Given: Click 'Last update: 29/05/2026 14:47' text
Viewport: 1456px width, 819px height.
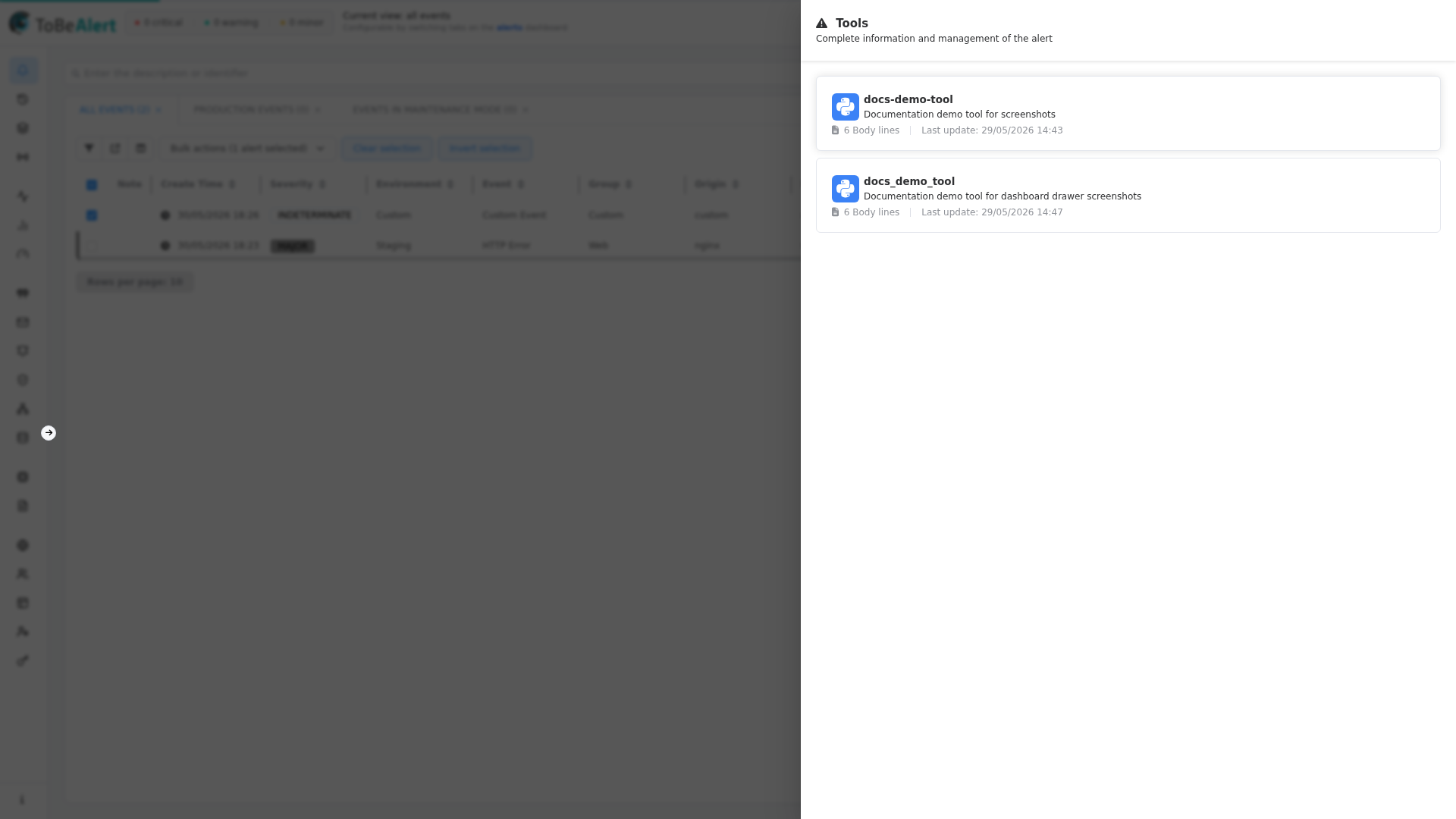Looking at the screenshot, I should [992, 212].
